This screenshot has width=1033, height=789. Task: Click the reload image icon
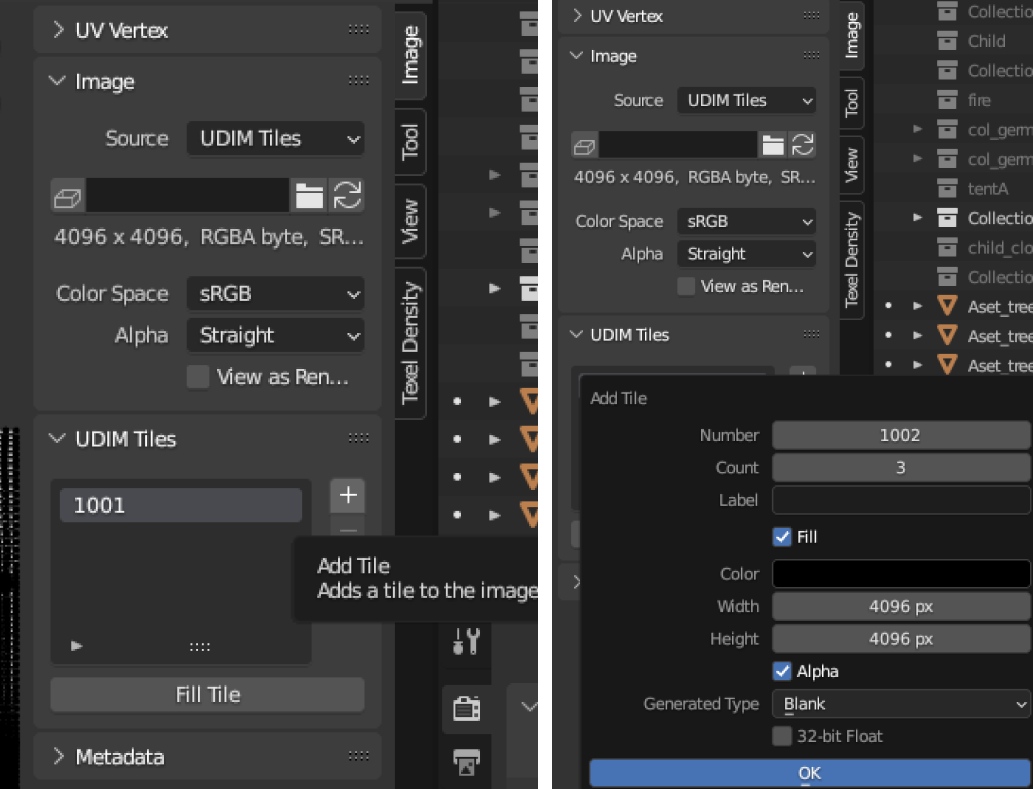point(347,196)
